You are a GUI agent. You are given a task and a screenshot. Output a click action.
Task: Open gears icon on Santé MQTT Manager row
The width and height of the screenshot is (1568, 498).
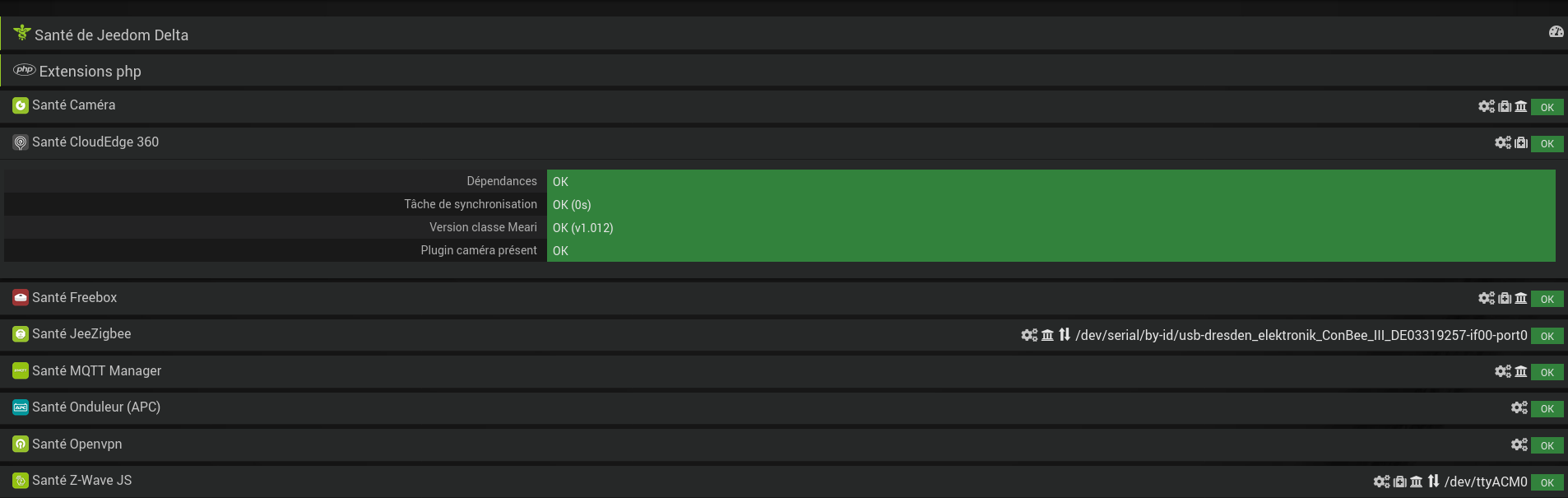pos(1502,371)
